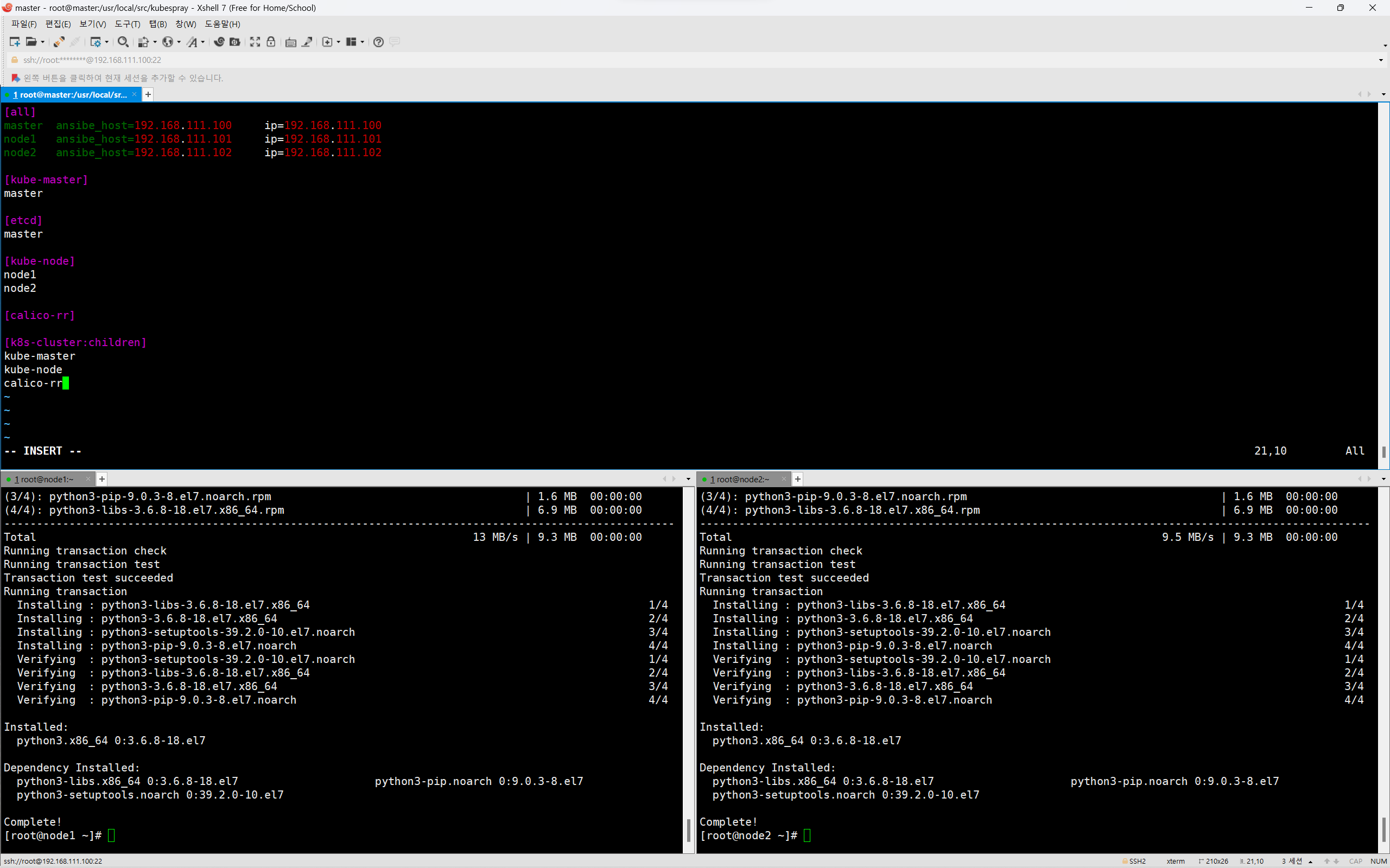Click the New Session icon
The height and width of the screenshot is (868, 1390).
coord(14,42)
